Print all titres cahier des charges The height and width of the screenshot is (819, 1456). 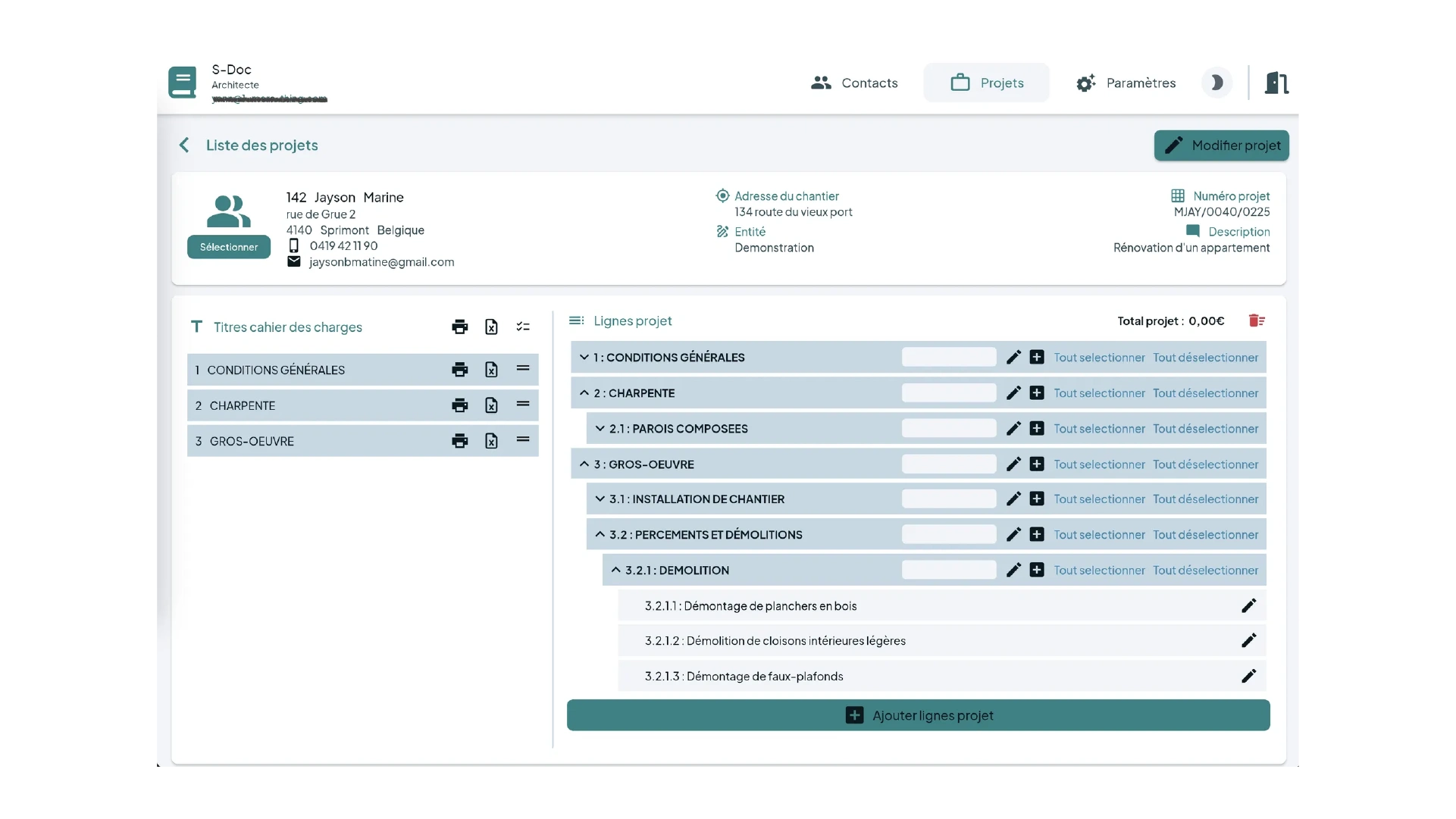click(x=459, y=327)
